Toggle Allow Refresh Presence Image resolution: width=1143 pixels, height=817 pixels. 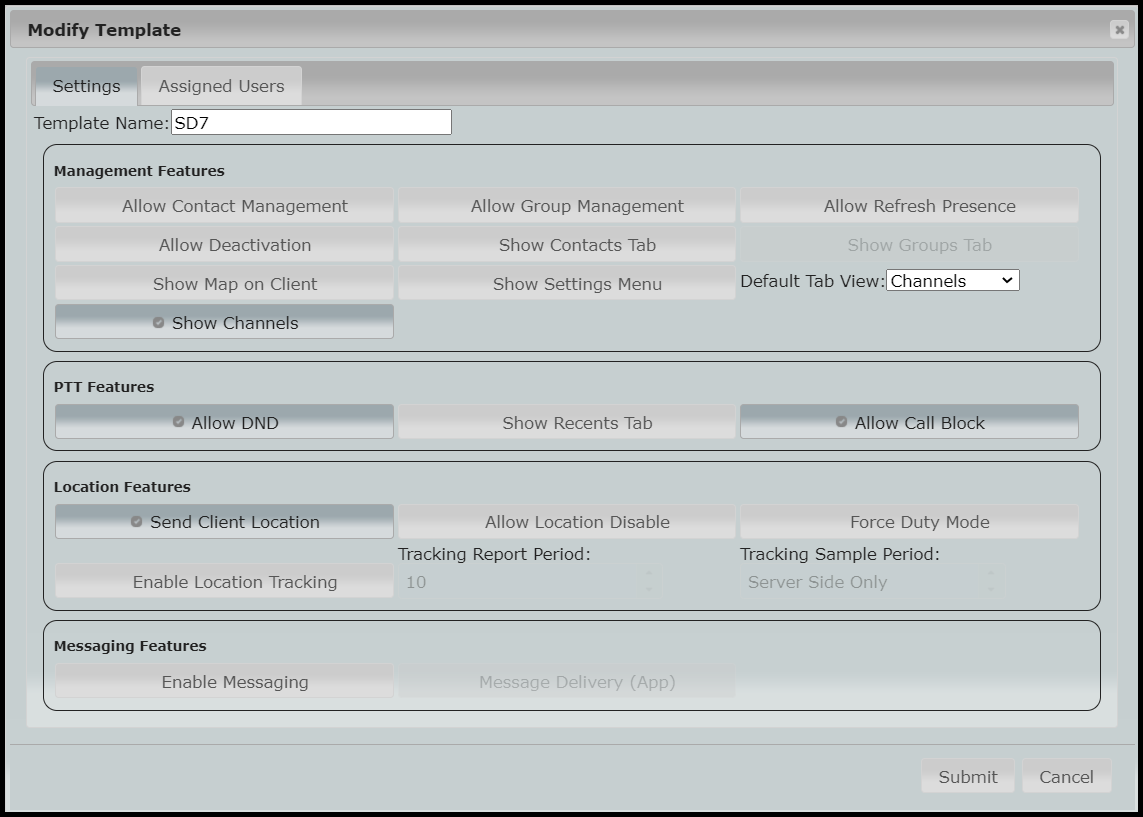tap(909, 205)
